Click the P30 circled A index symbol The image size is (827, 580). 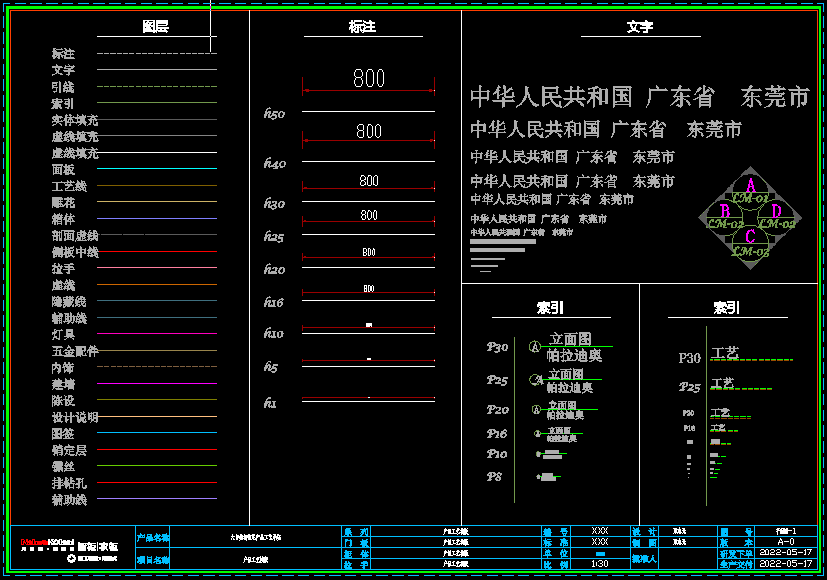(534, 348)
